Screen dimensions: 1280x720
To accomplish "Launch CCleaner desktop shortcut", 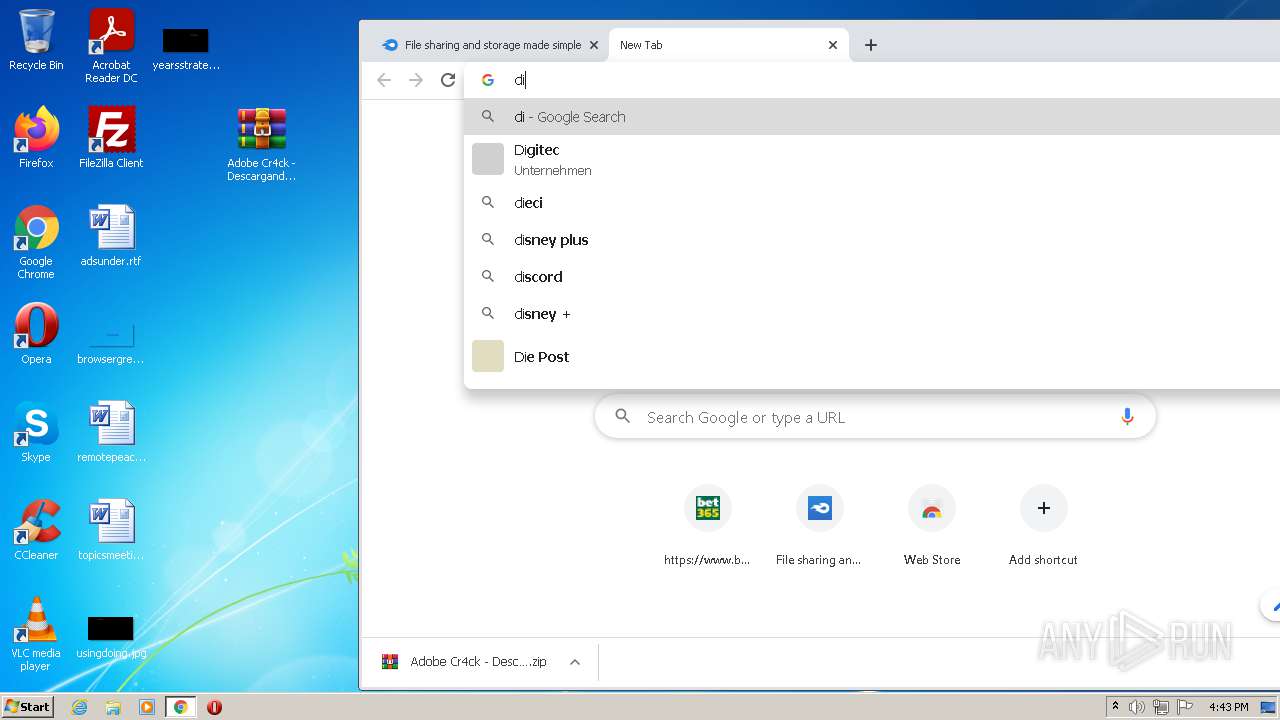I will click(36, 530).
